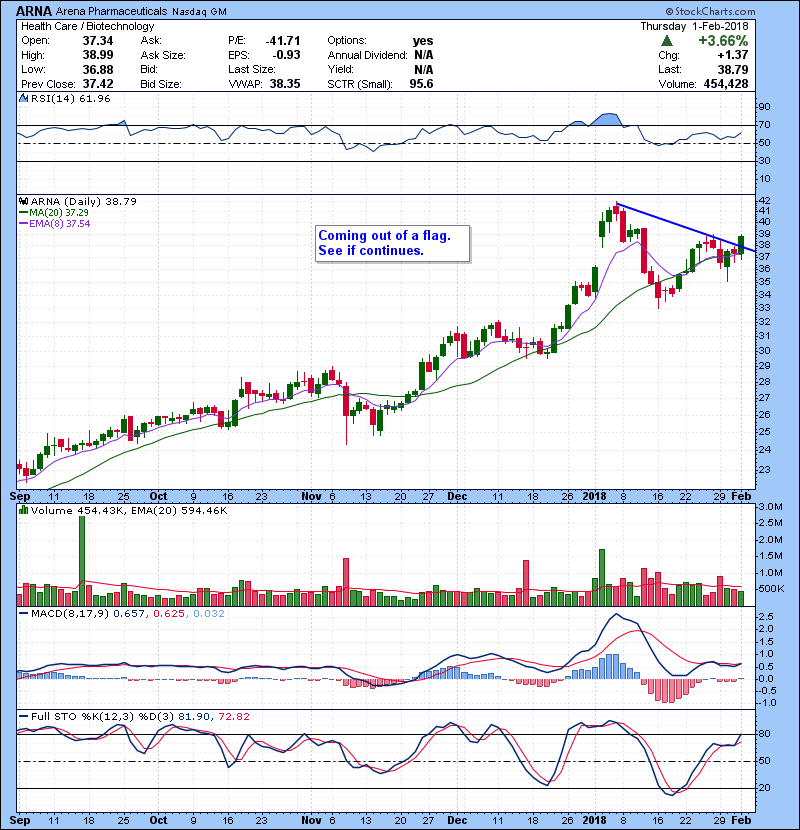Click the SCTR (Small) value 95.6
800x830 pixels.
[x=421, y=84]
